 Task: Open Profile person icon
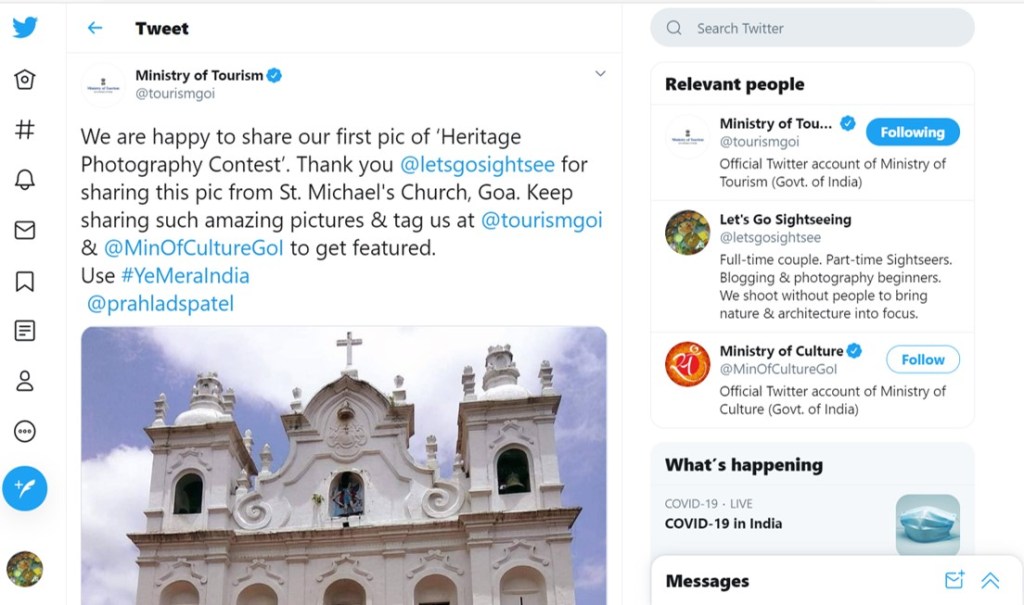tap(25, 381)
